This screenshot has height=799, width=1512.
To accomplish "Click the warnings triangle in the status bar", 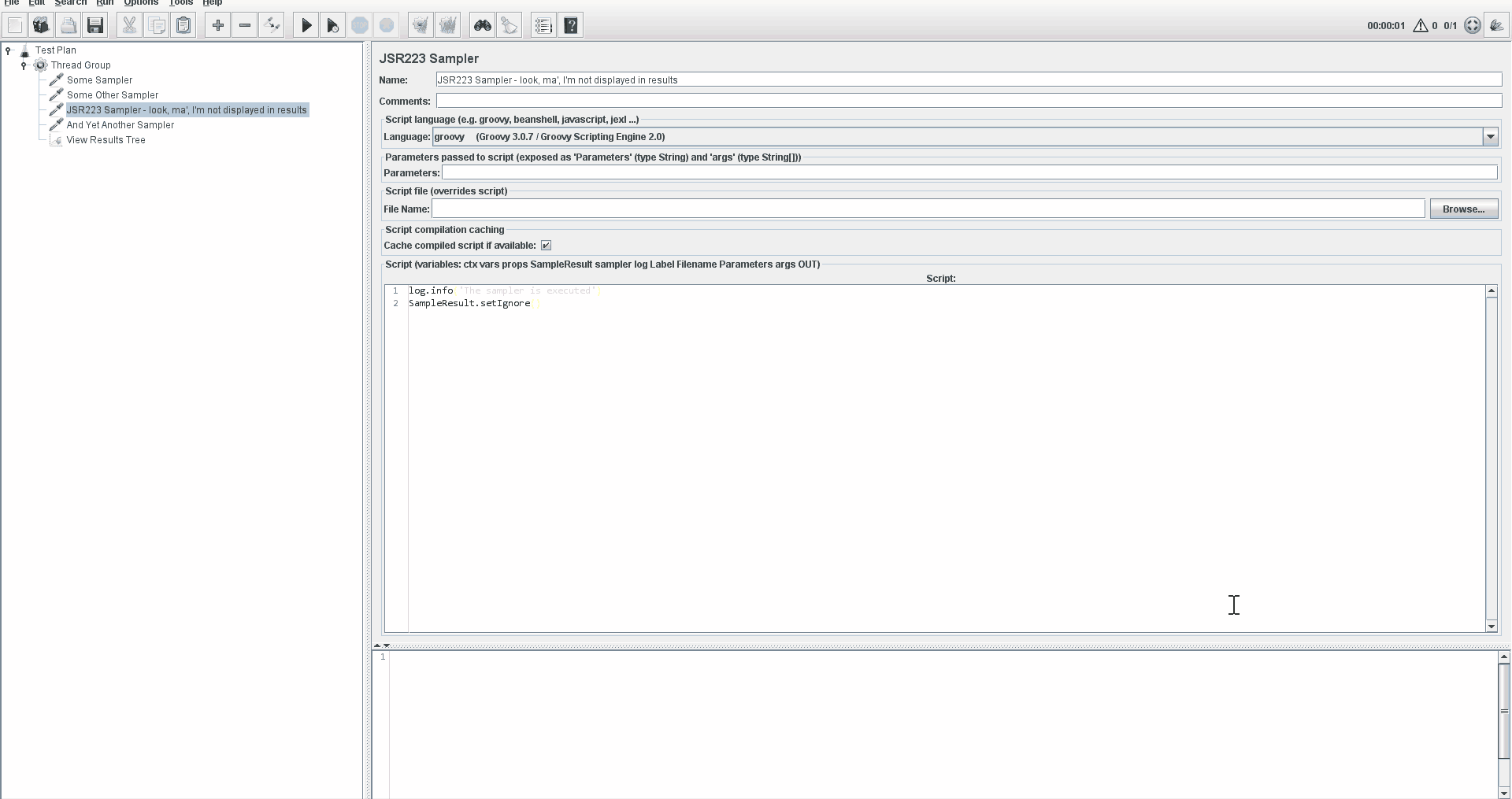I will tap(1421, 25).
